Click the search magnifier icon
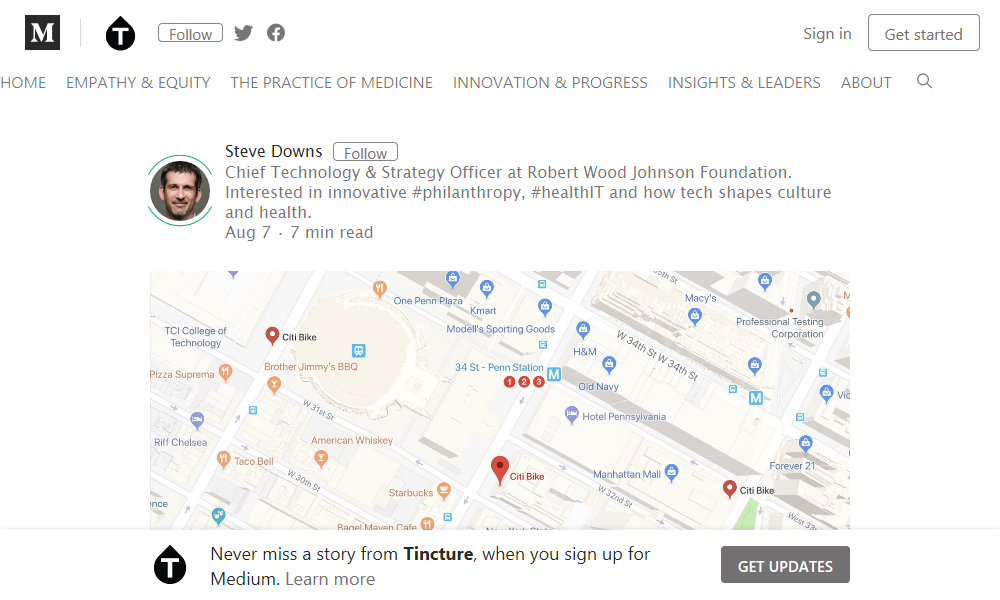Viewport: 1000px width, 600px height. 924,81
